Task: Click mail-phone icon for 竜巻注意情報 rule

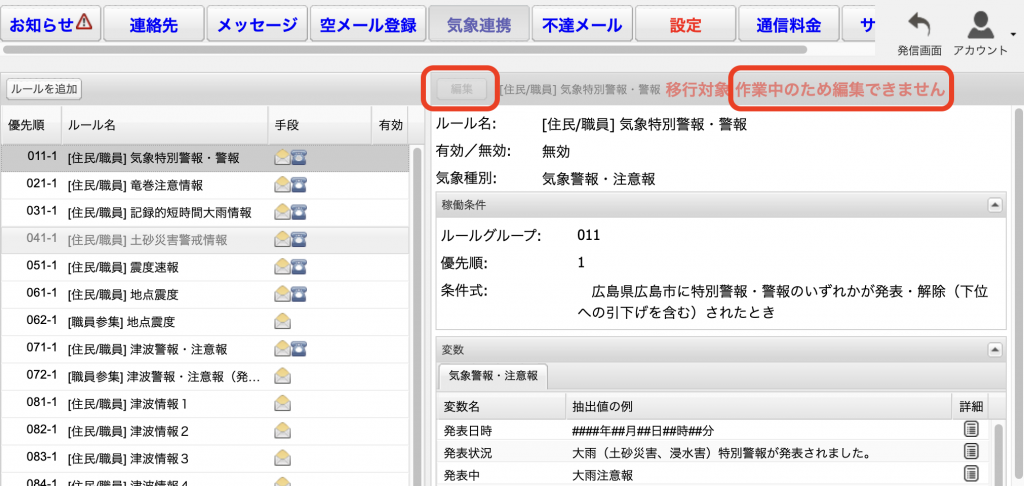Action: click(291, 185)
